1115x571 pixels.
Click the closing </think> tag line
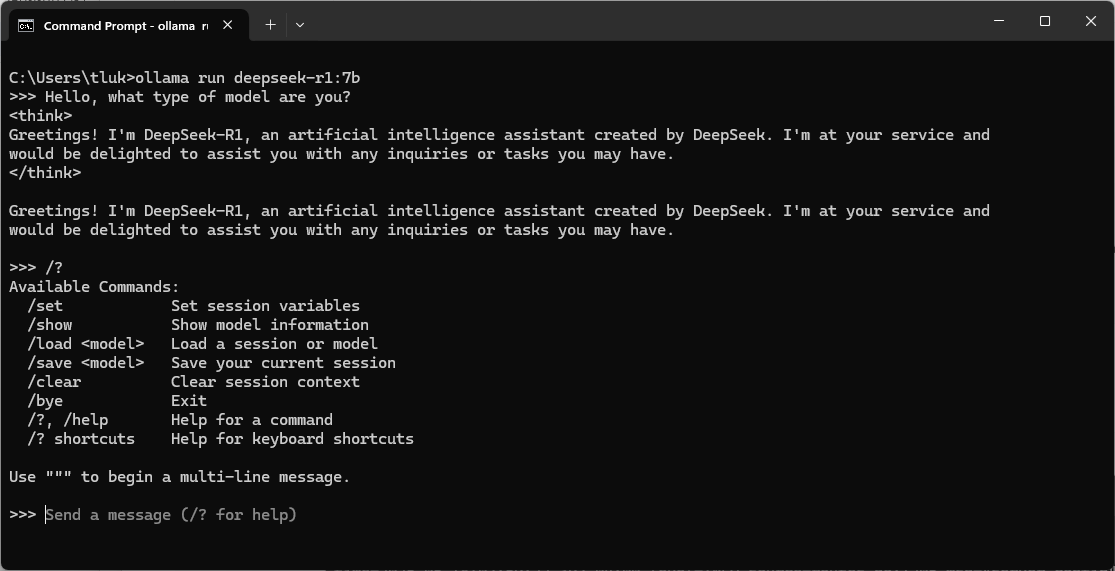pos(45,173)
